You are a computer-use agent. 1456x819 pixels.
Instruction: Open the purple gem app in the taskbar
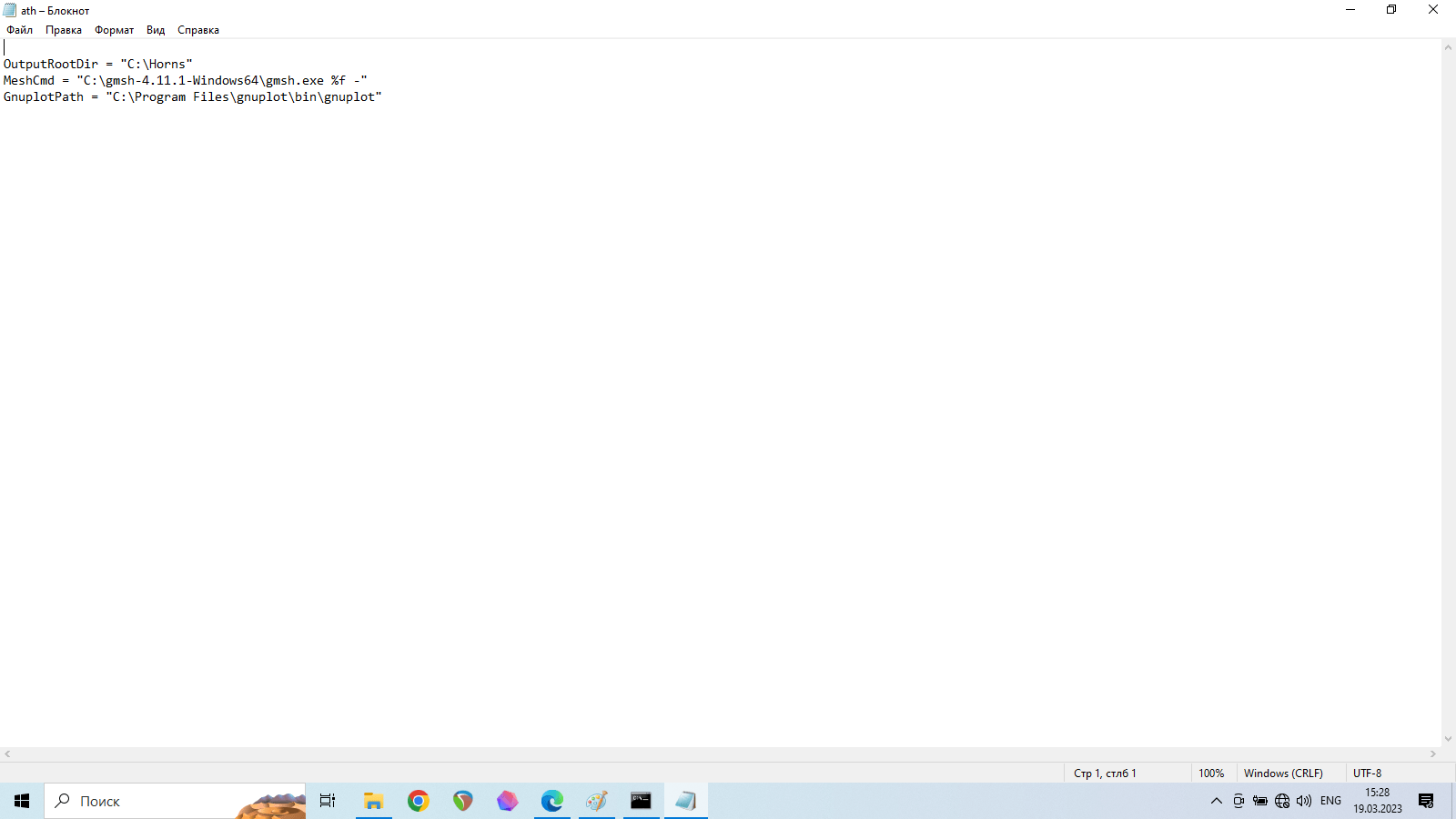tap(507, 801)
